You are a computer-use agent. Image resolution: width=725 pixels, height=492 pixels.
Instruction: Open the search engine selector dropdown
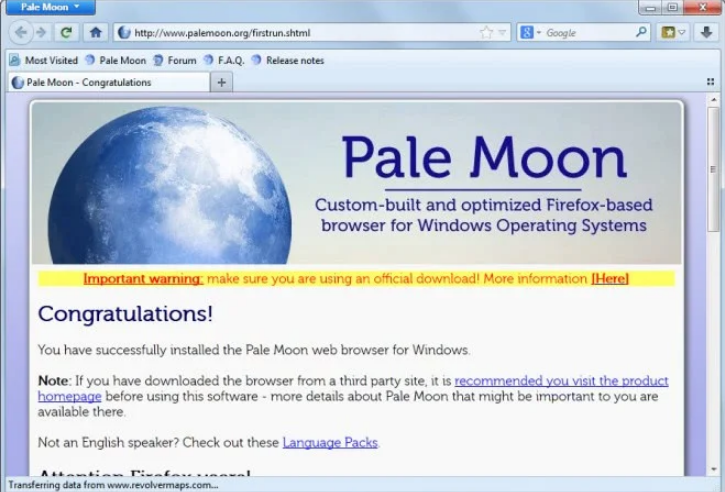point(530,32)
